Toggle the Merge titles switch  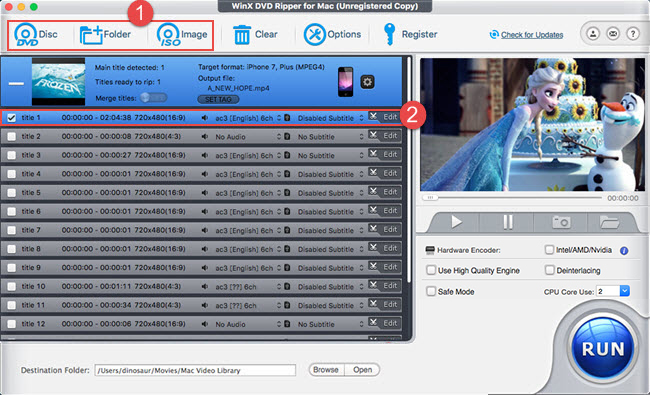[x=153, y=98]
